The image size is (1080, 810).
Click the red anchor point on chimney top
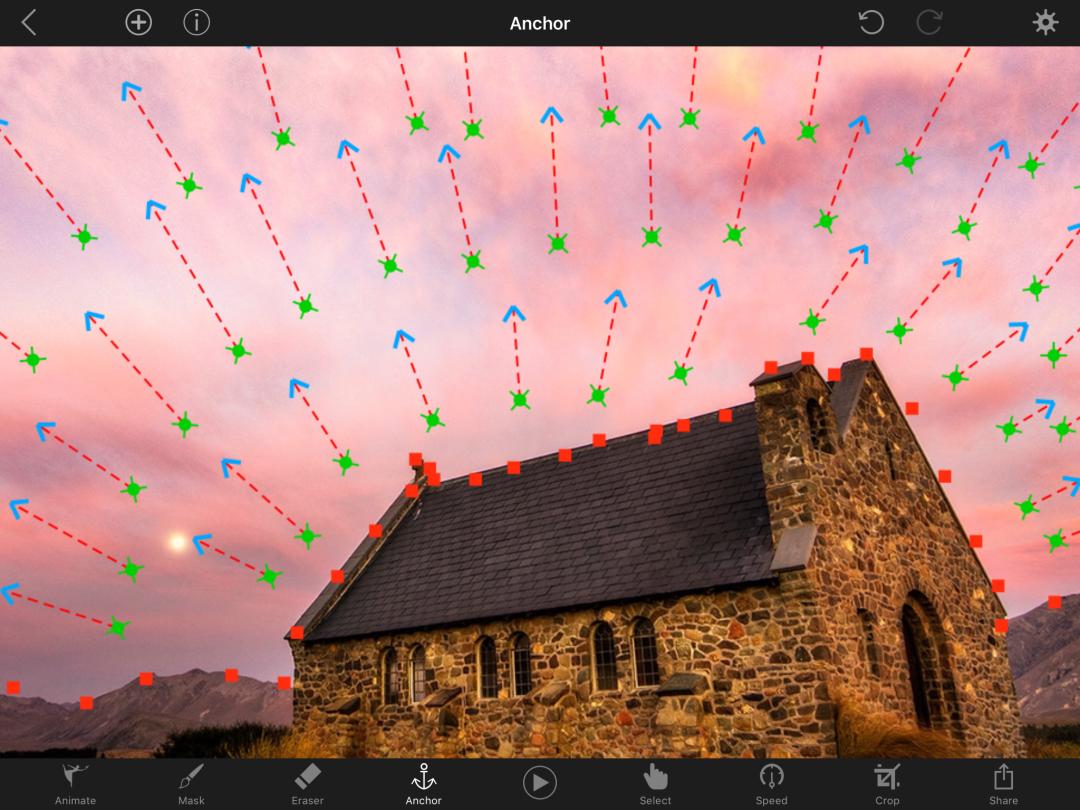807,358
